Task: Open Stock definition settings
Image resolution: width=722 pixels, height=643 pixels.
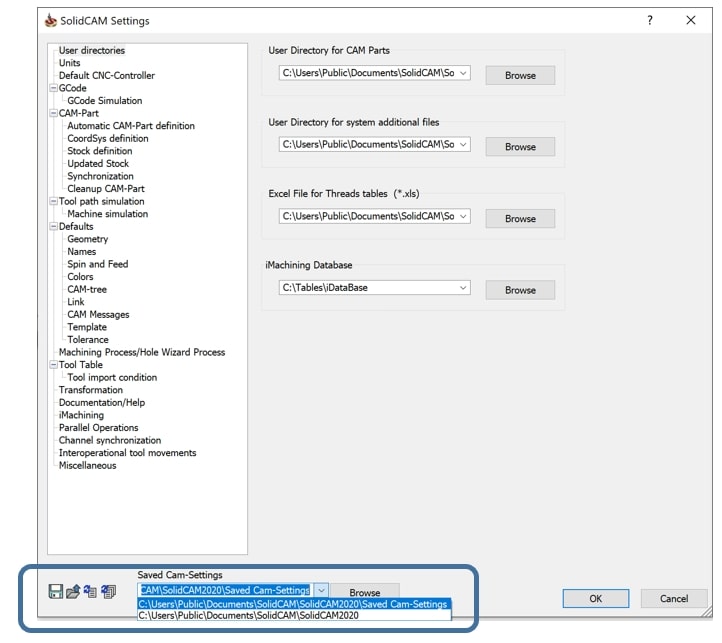Action: [x=99, y=151]
